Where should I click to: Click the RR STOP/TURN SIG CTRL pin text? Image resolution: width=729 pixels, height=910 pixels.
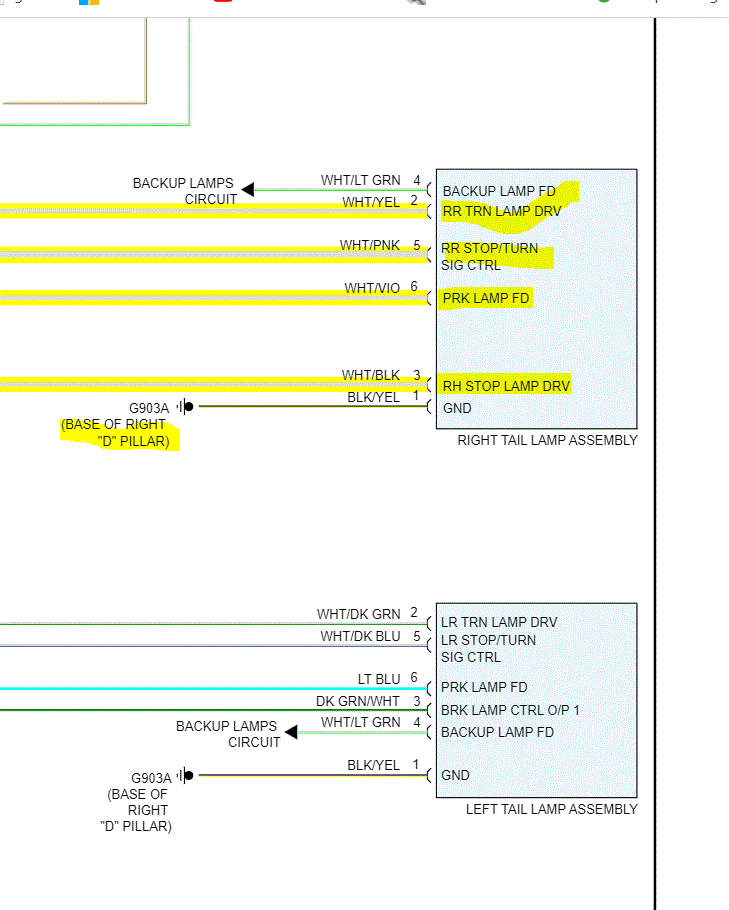(x=489, y=257)
